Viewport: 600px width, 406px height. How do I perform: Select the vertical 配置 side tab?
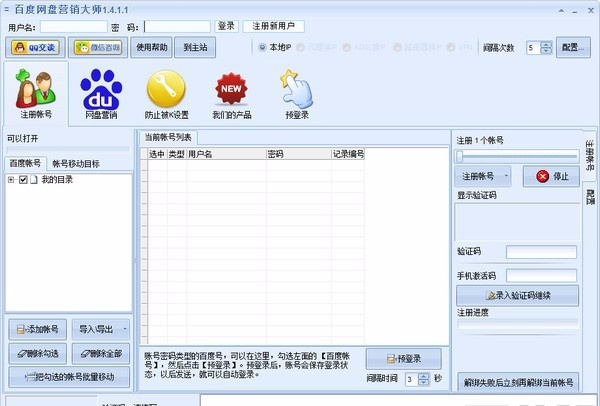590,197
